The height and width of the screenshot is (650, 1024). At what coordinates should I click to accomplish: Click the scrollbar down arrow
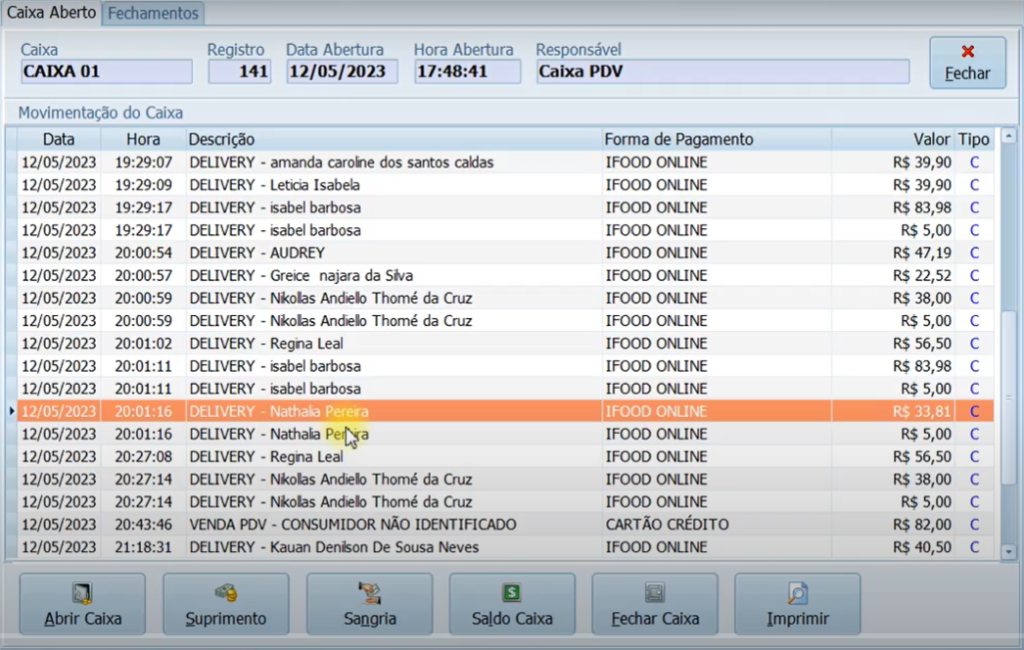click(1008, 551)
